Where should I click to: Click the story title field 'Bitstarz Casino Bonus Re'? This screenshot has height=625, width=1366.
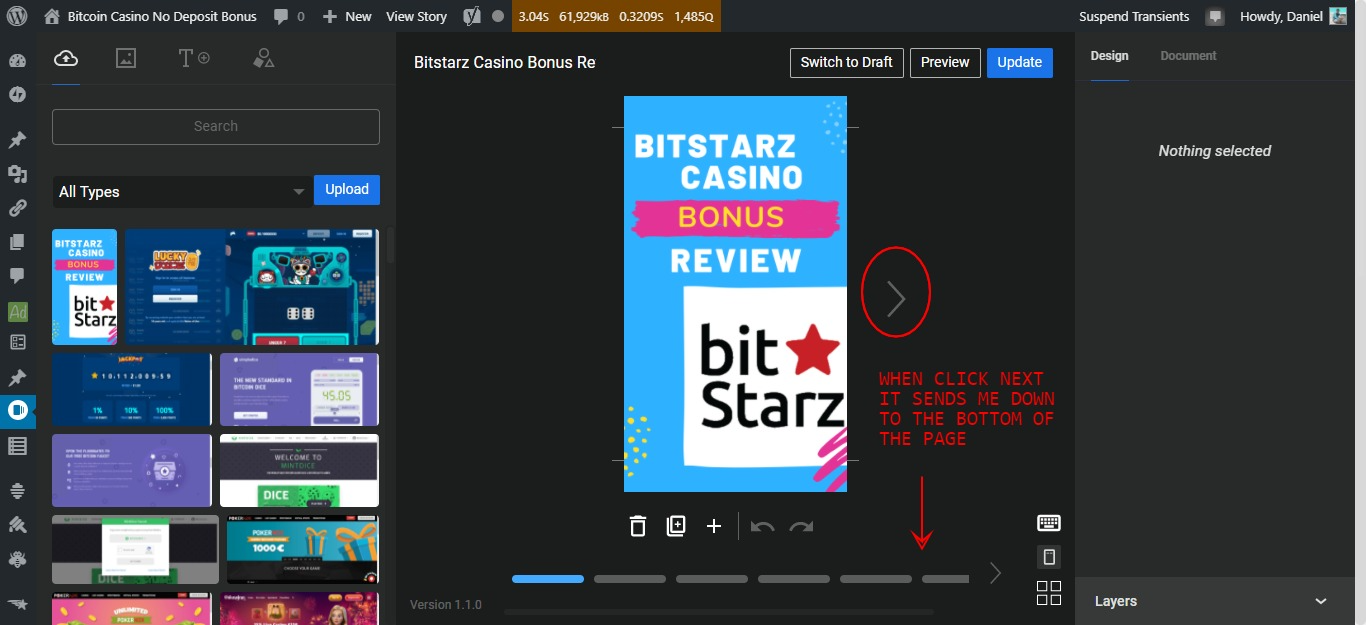tap(505, 62)
